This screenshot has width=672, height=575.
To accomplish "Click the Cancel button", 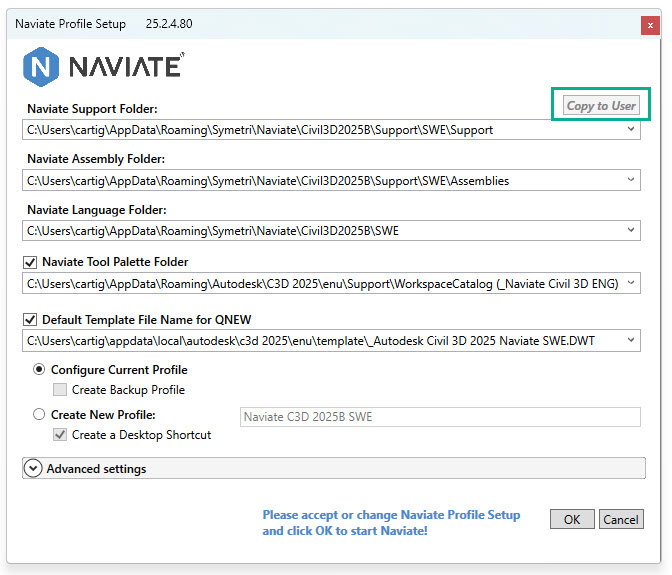I will pyautogui.click(x=621, y=519).
